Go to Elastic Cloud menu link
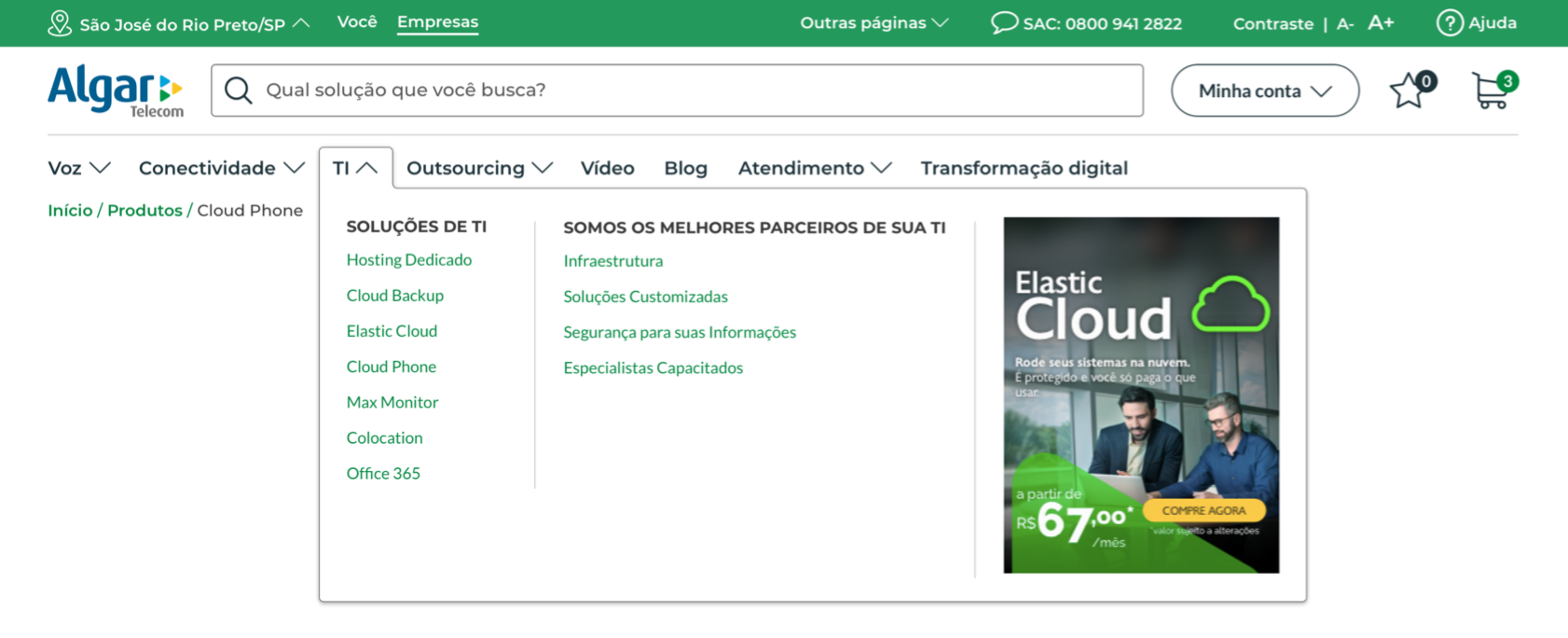The image size is (1568, 638). 392,331
